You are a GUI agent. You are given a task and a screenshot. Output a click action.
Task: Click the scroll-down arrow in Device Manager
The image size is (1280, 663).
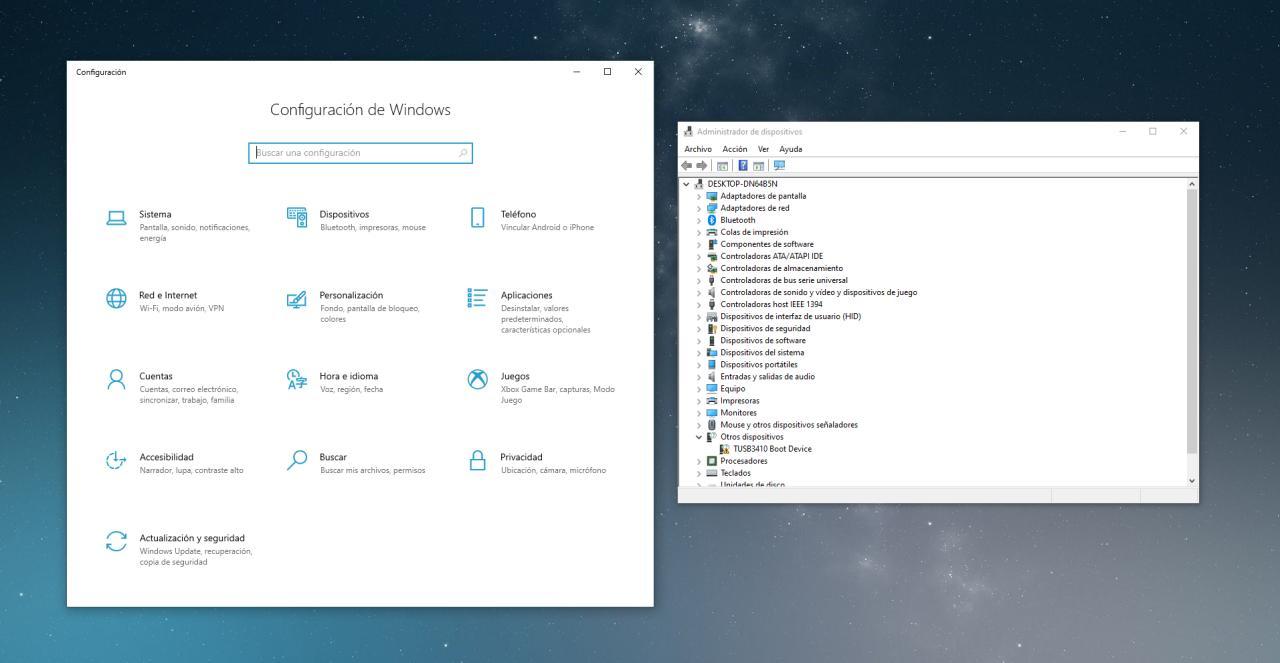[1191, 481]
